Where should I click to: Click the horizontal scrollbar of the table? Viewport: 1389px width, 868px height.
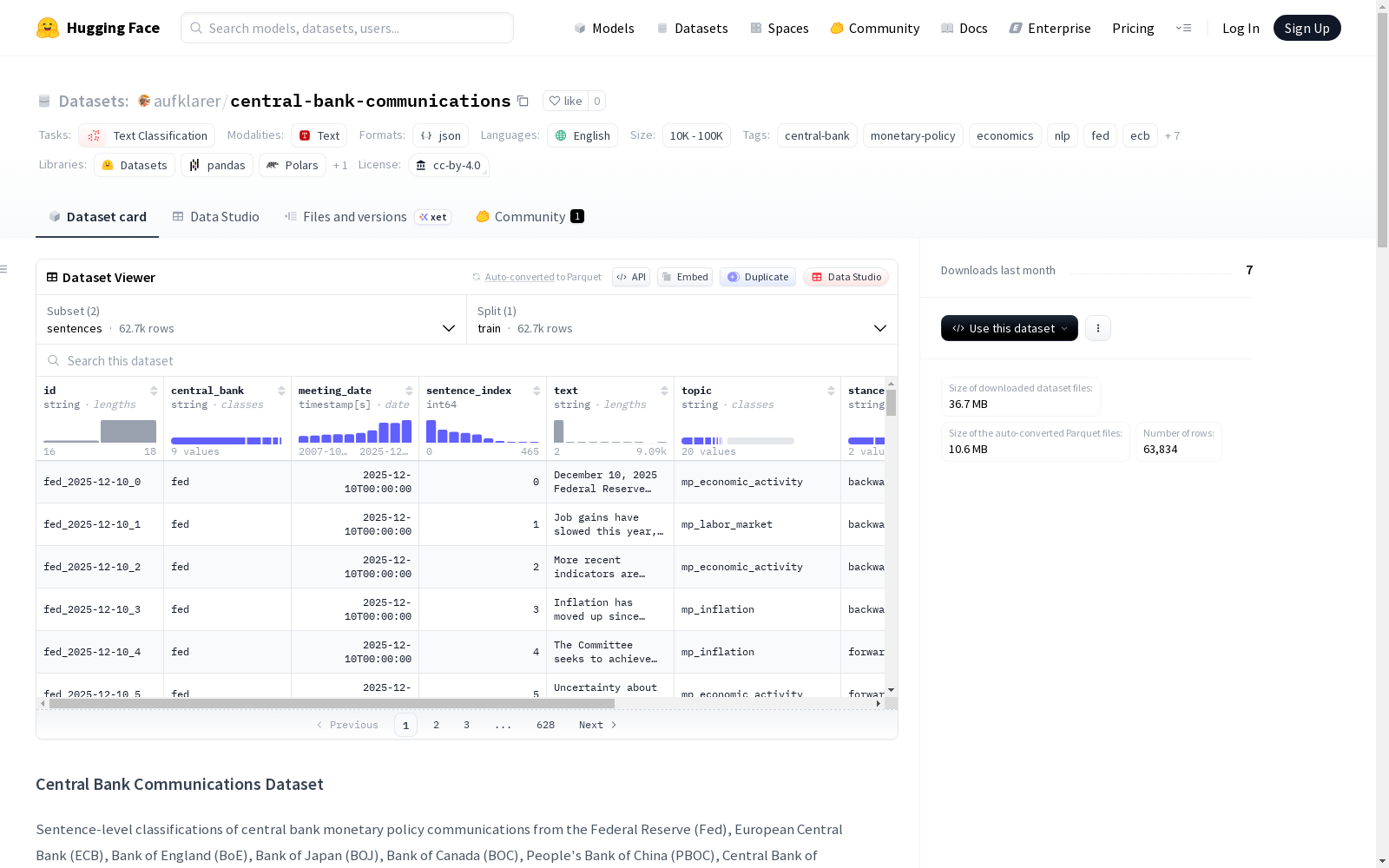tap(332, 703)
